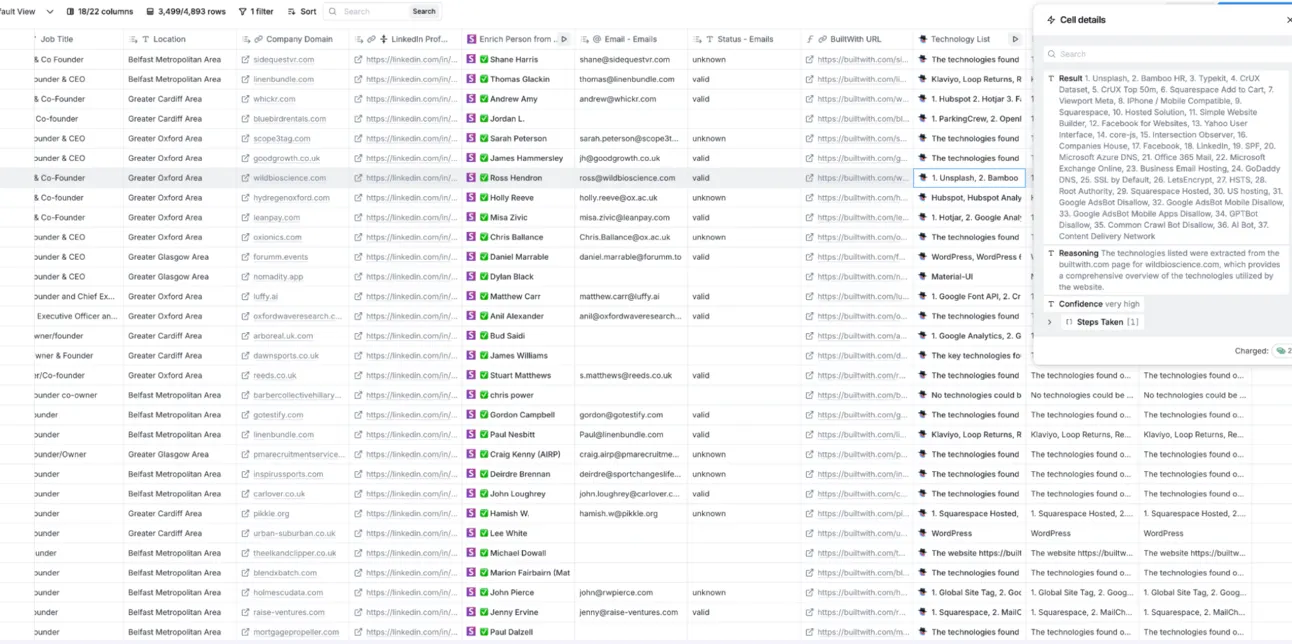Click the Cell details lightning icon
This screenshot has width=1292, height=644.
1051,20
